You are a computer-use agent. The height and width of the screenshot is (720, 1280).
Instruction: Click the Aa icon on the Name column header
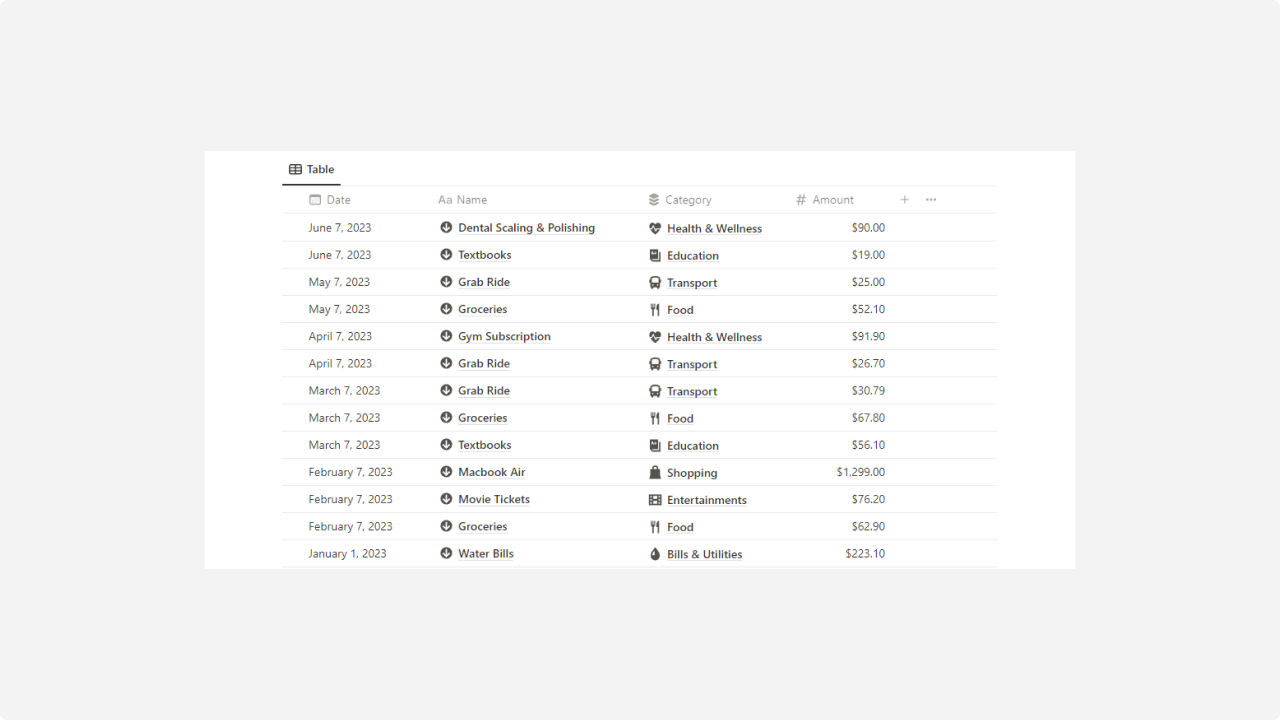click(444, 200)
